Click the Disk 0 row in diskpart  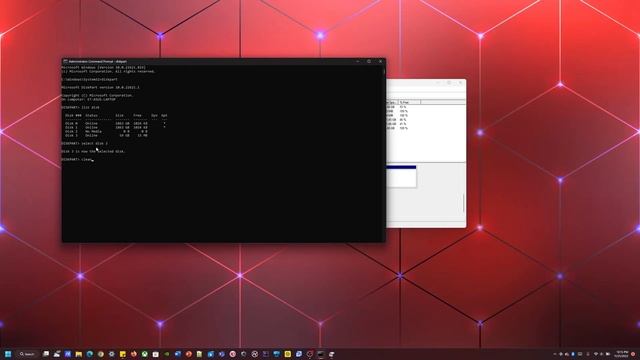(115, 123)
